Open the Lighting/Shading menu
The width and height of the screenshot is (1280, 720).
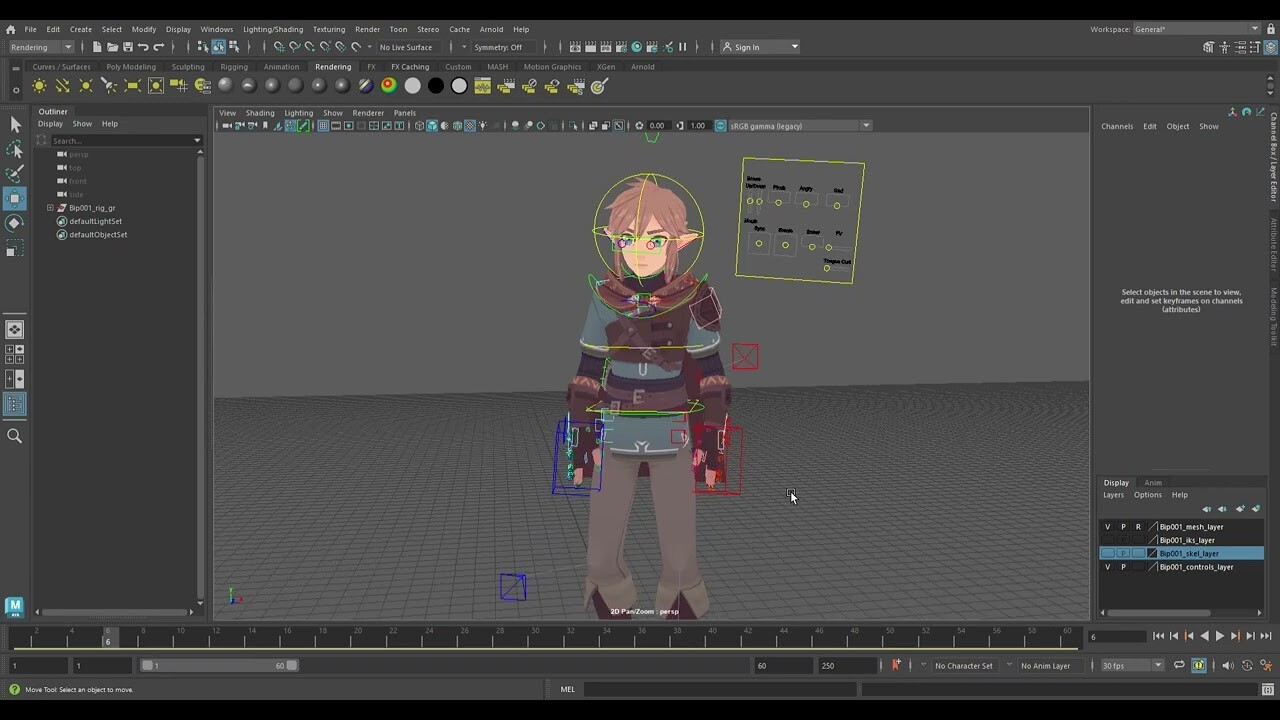[273, 29]
